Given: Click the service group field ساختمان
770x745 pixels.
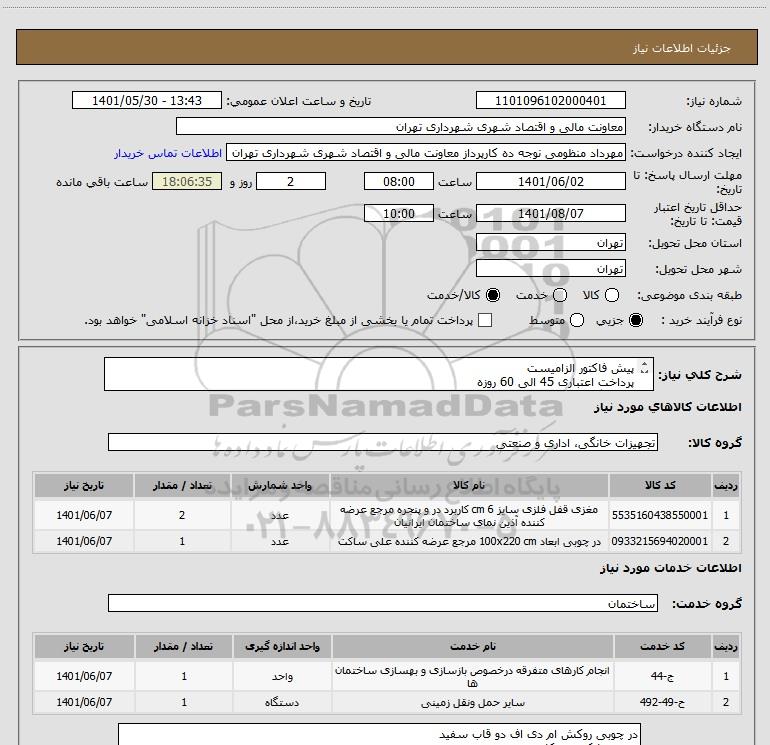Looking at the screenshot, I should (x=383, y=603).
